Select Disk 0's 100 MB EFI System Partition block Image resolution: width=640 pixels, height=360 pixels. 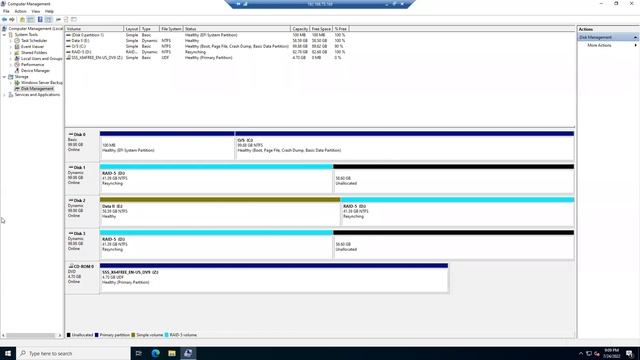(x=167, y=146)
